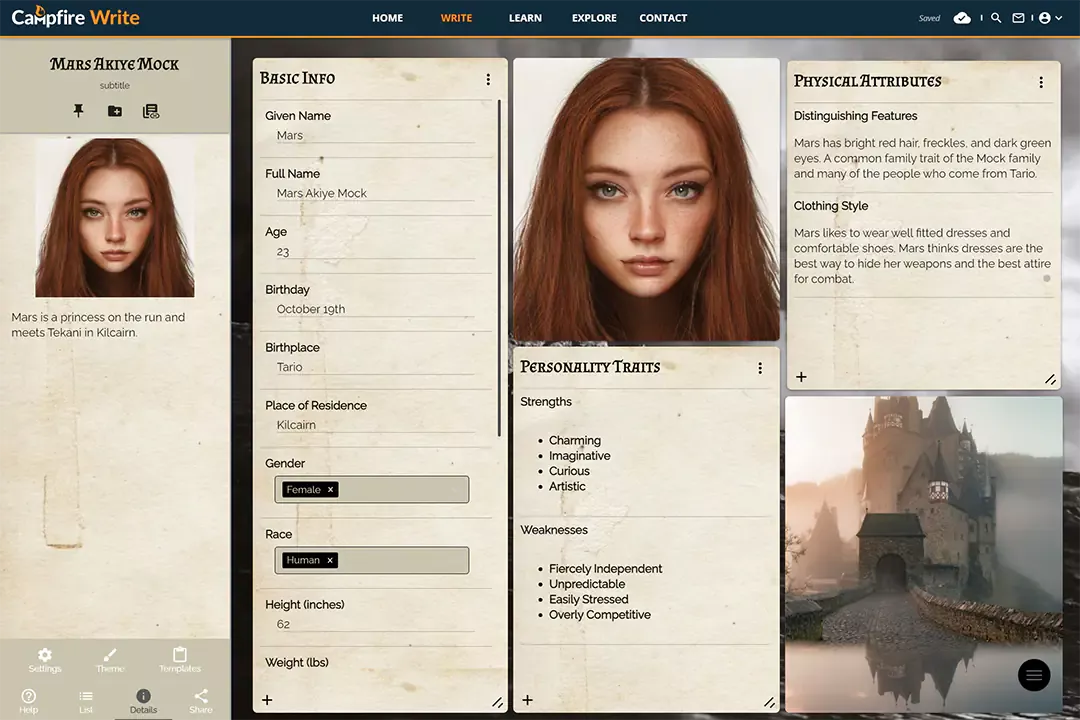
Task: Open the round hamburger menu button
Action: pos(1034,676)
